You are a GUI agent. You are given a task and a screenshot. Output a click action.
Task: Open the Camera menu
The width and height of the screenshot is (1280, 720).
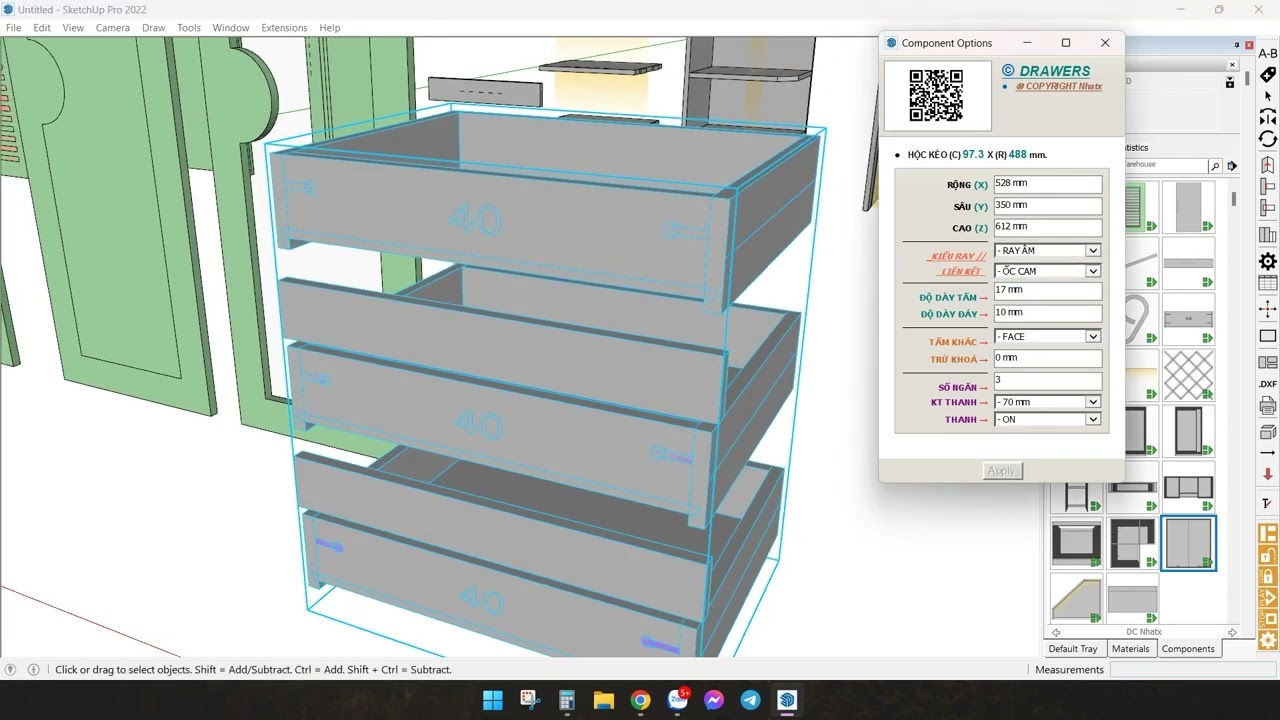(x=113, y=28)
